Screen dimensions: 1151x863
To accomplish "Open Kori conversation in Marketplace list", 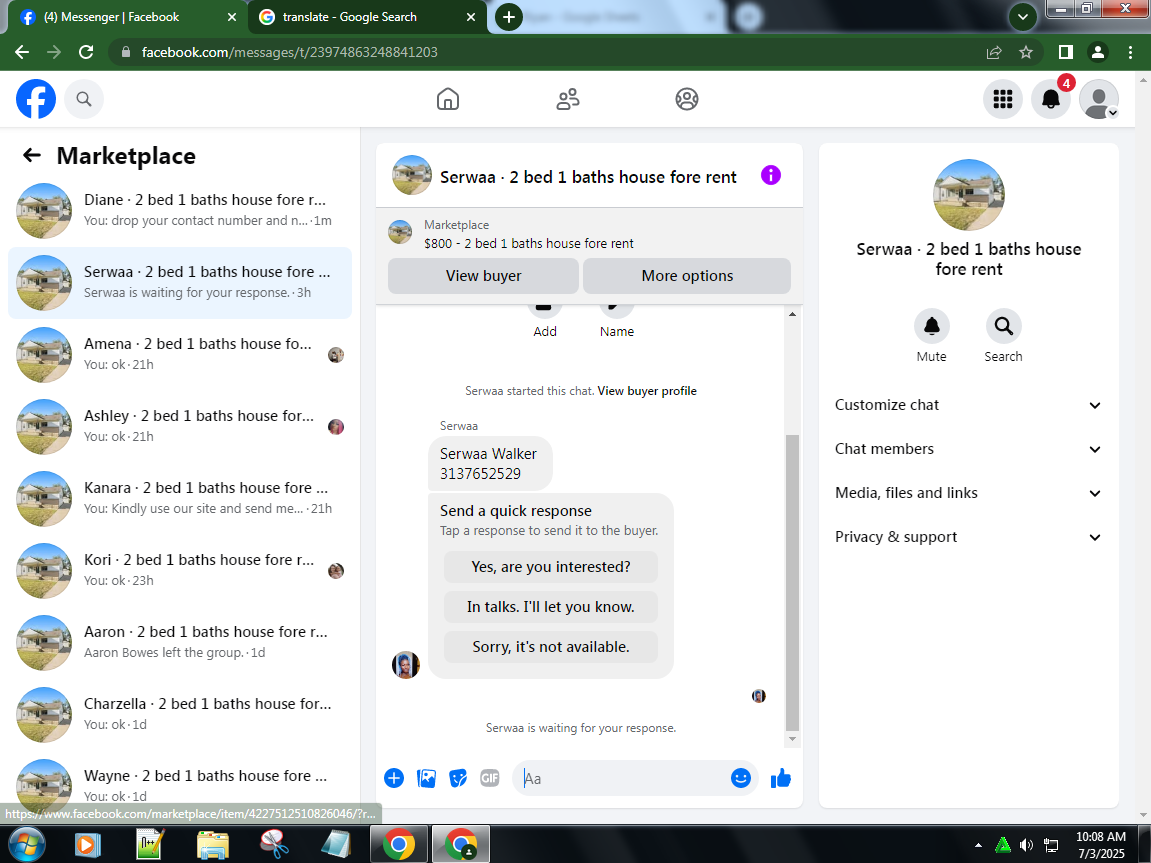I will (x=180, y=570).
